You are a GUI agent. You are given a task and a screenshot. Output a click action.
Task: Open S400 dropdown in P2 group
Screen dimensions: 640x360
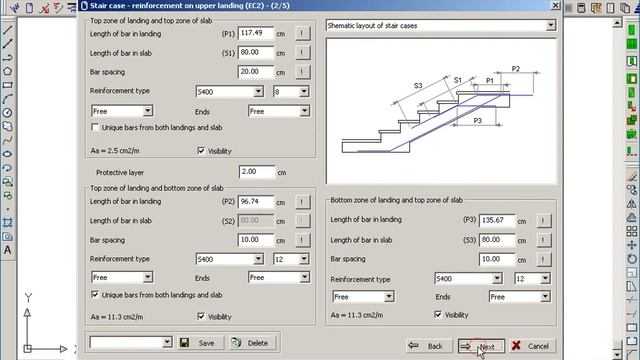[258, 259]
